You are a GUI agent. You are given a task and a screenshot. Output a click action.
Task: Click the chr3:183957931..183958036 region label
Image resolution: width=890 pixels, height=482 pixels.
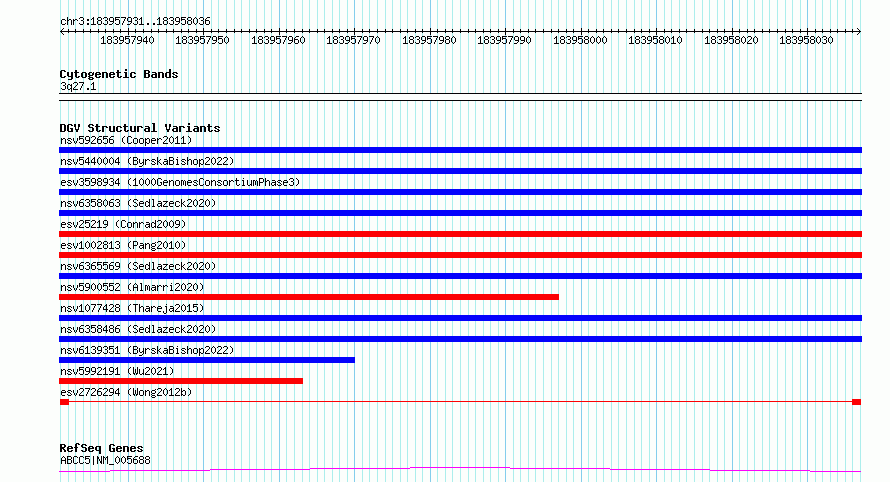point(135,22)
